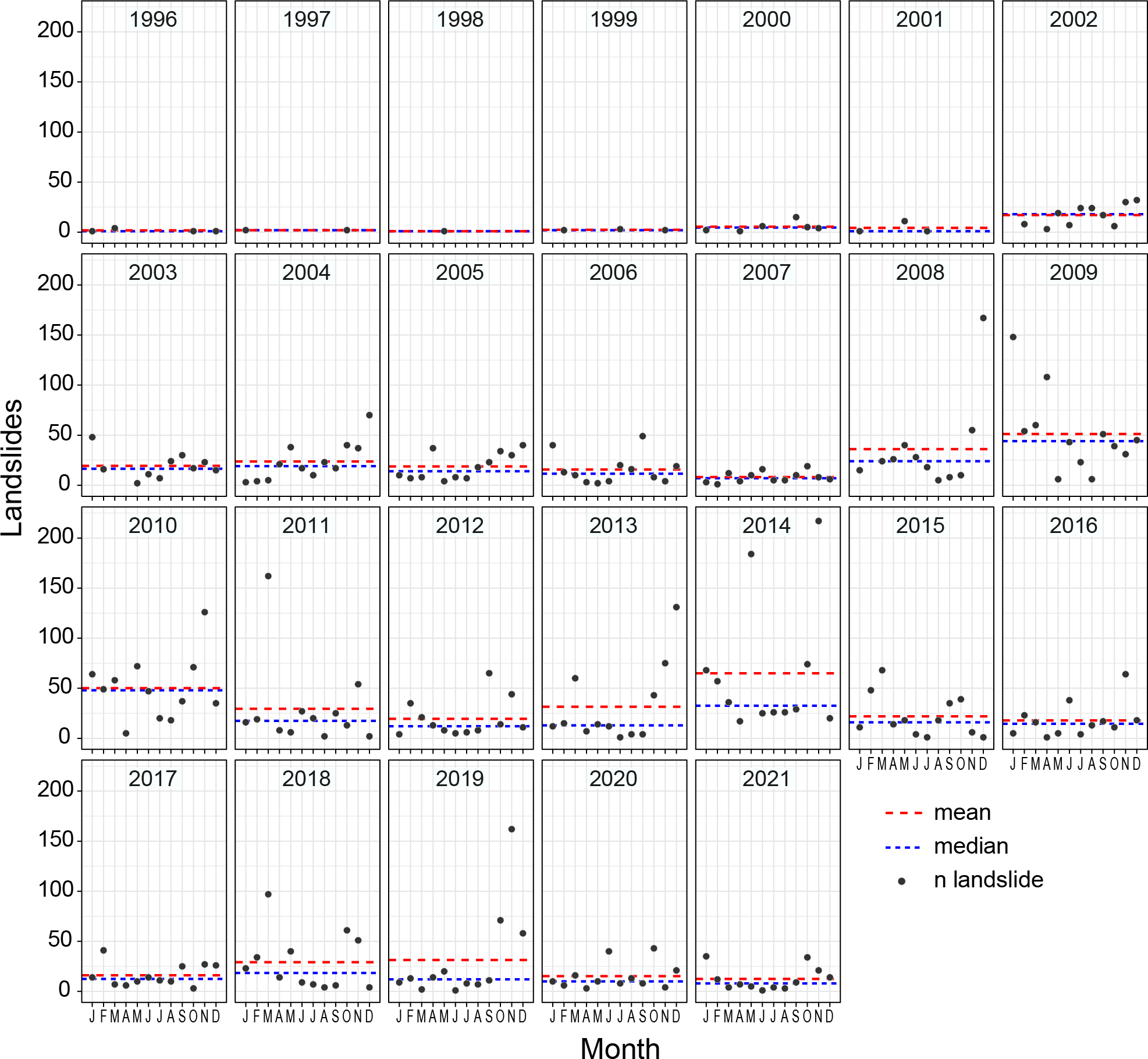1148x1059 pixels.
Task: Click the 1996 panel title
Action: [x=153, y=19]
